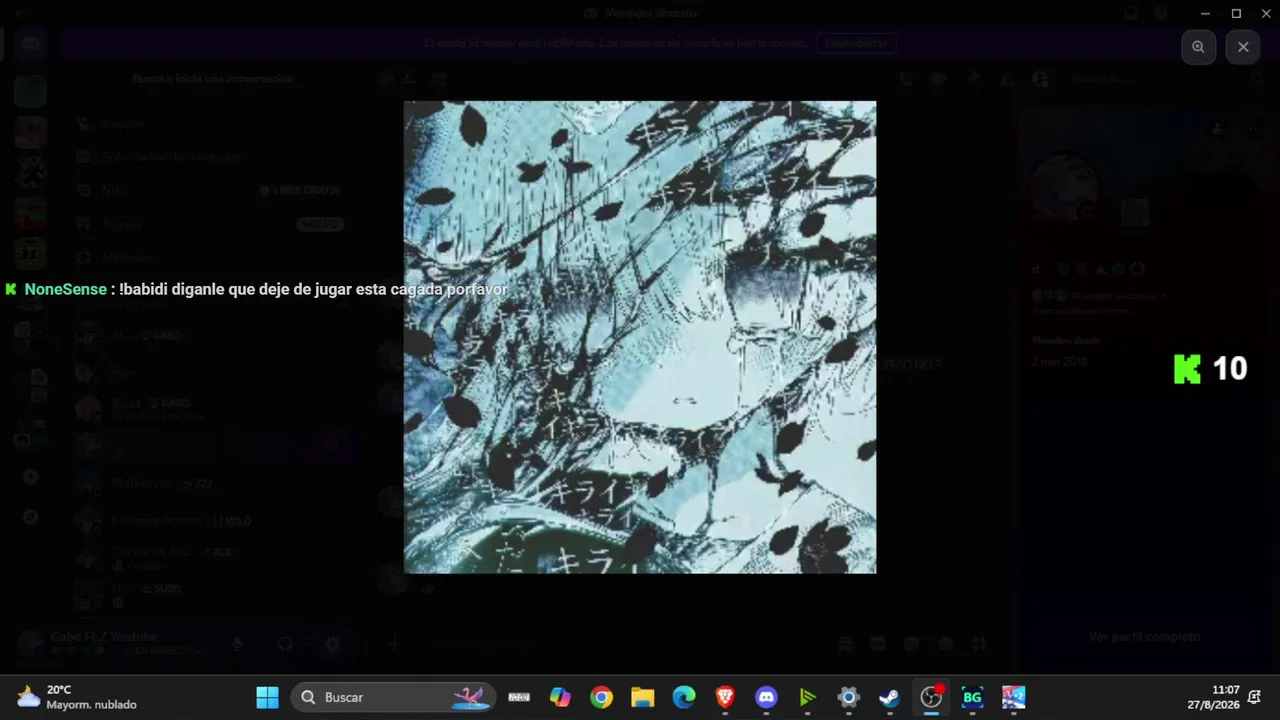Open the Brave browser taskbar icon
1280x720 pixels.
(725, 697)
